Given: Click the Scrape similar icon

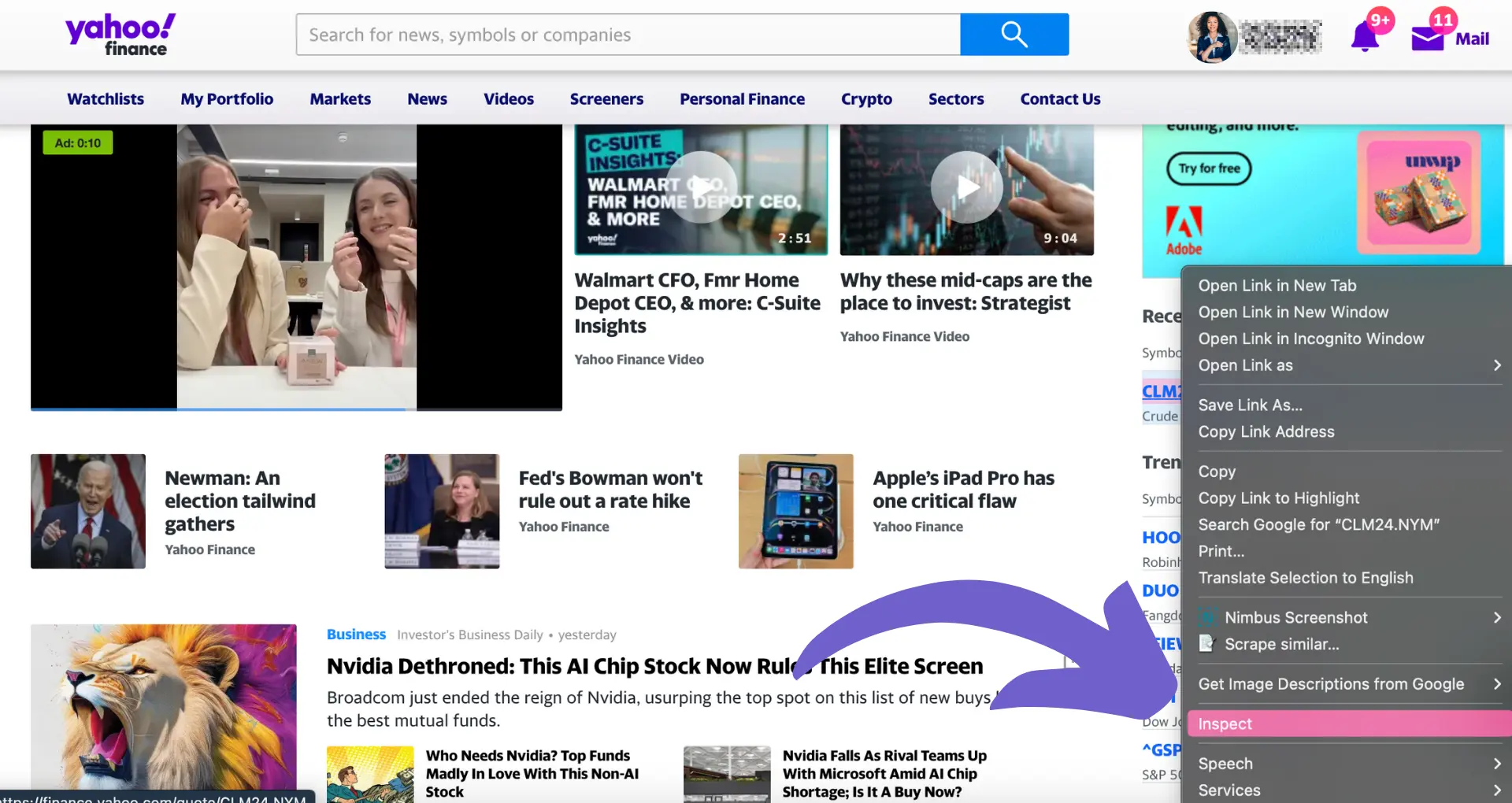Looking at the screenshot, I should coord(1207,644).
